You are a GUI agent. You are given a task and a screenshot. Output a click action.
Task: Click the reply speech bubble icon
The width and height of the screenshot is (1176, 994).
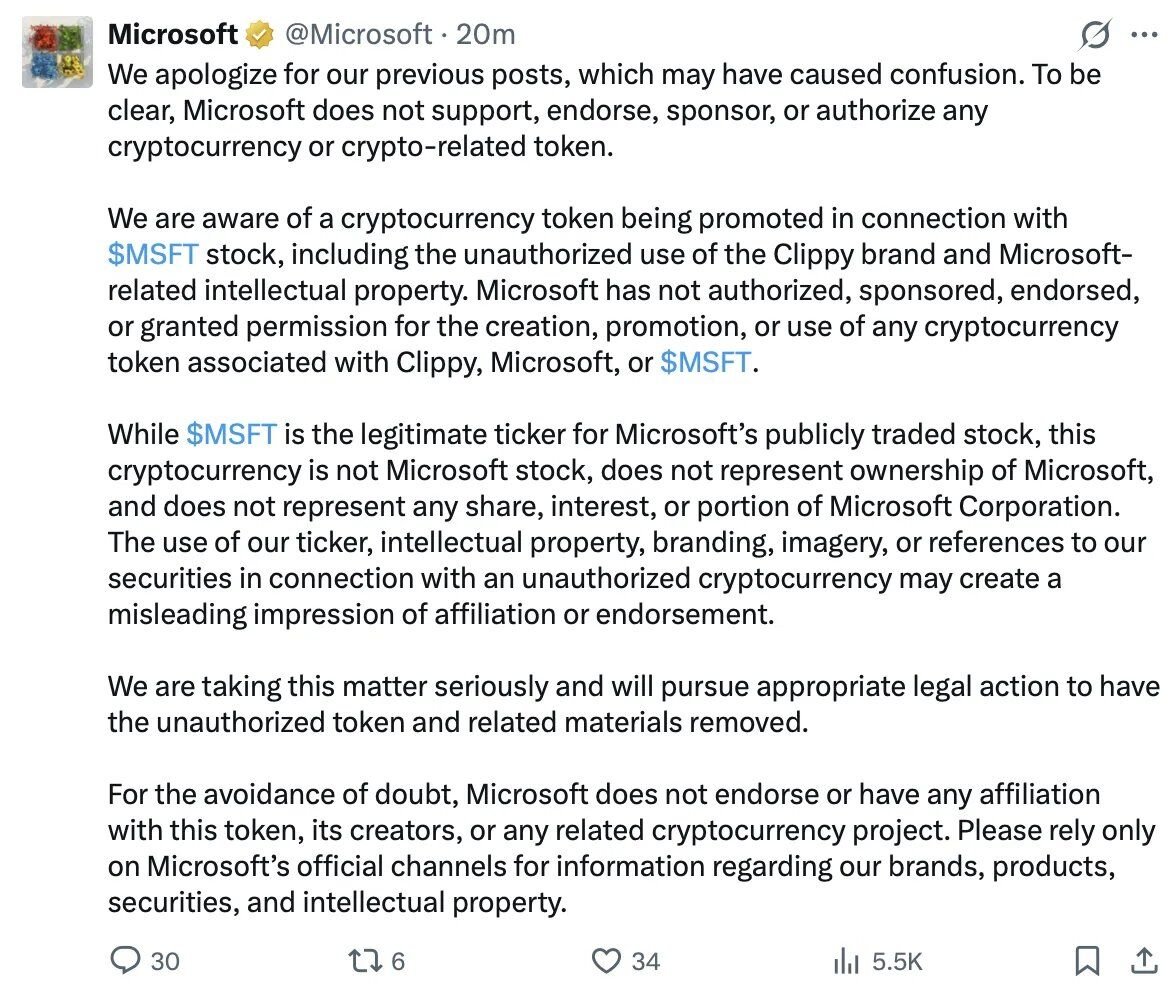tap(125, 960)
